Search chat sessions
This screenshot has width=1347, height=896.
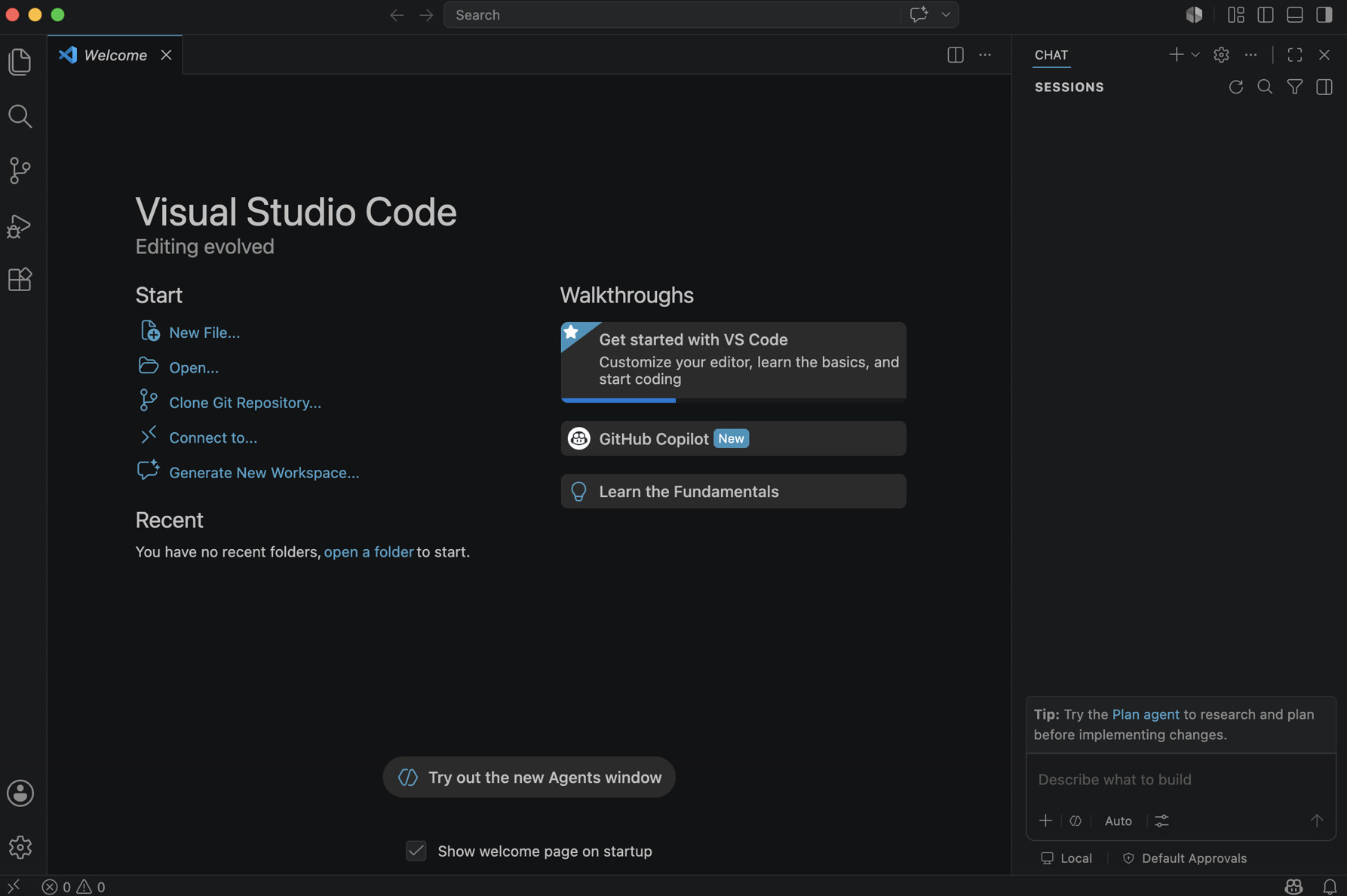tap(1265, 87)
